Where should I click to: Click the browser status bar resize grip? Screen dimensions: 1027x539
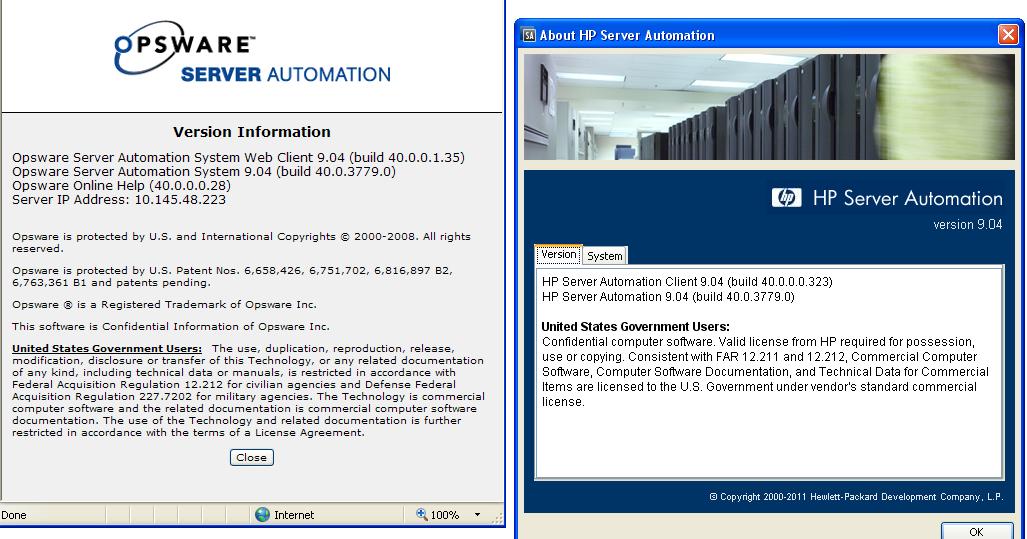[x=498, y=518]
